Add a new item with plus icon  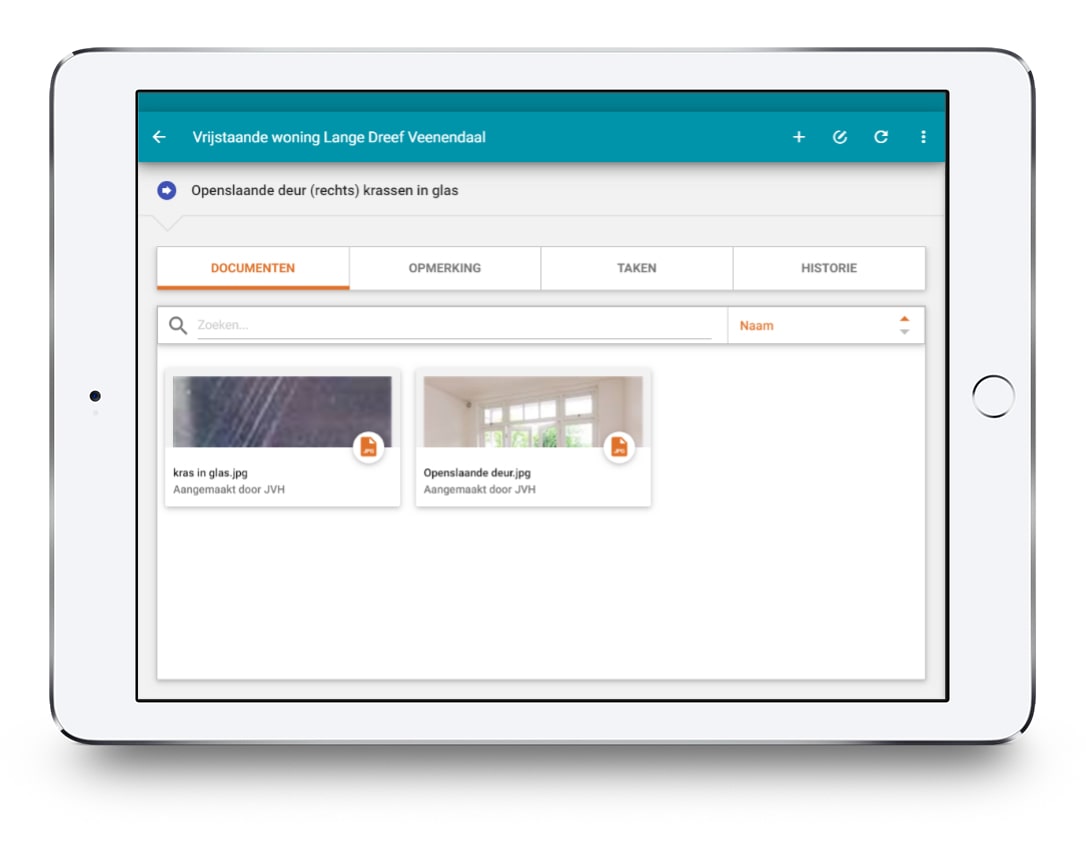click(x=799, y=137)
